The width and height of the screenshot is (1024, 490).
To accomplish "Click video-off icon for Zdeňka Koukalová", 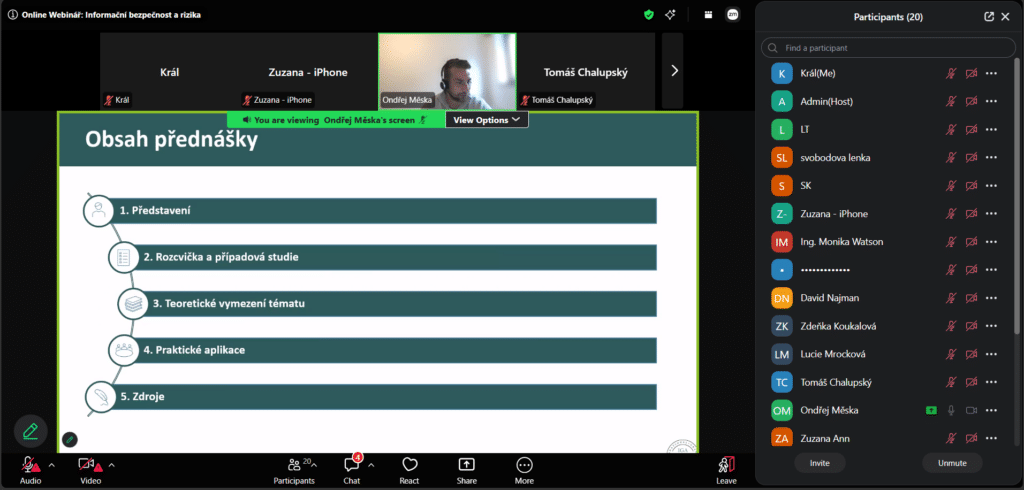I will 971,326.
